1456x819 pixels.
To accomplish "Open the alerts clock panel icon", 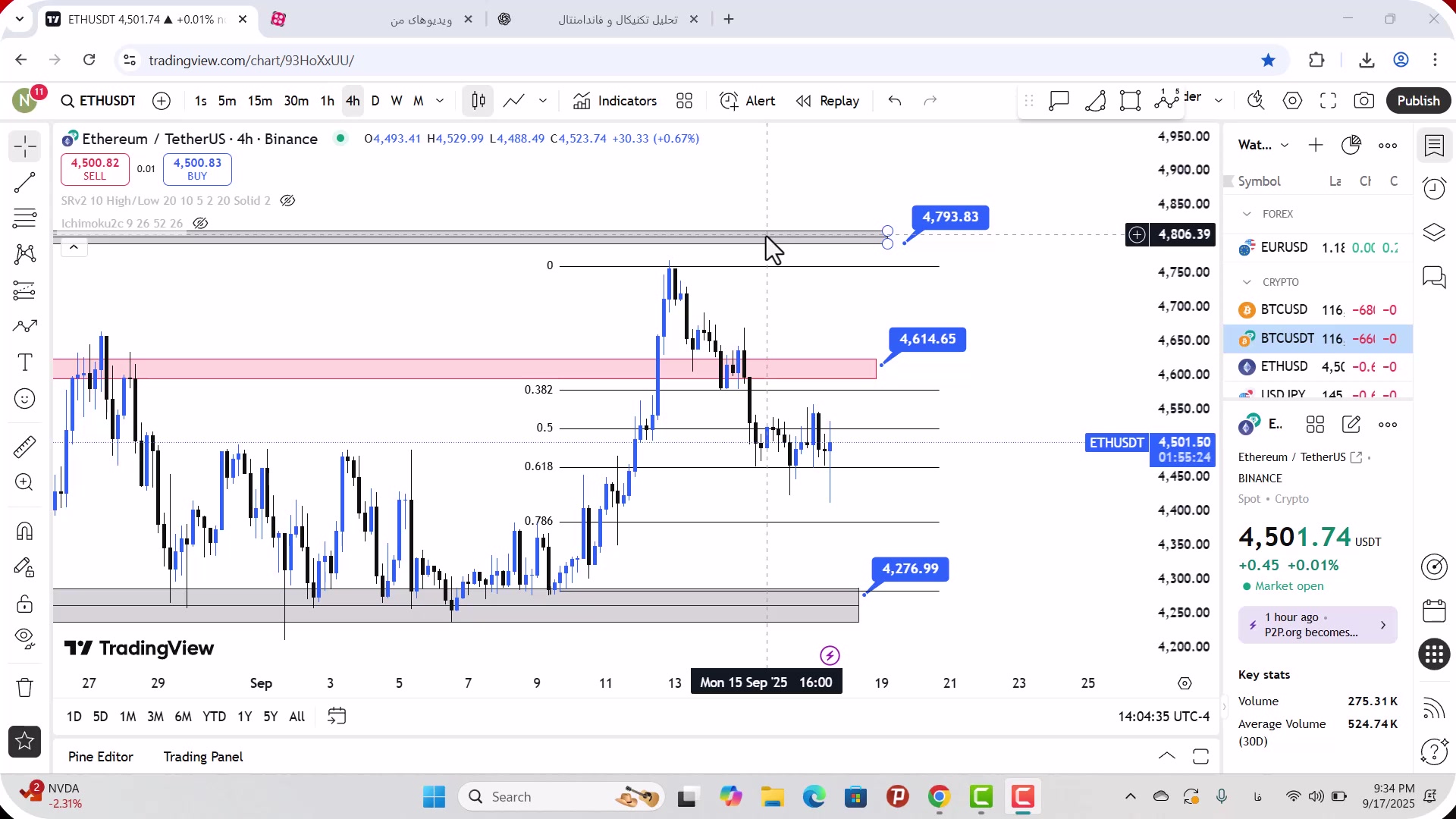I will click(1434, 188).
